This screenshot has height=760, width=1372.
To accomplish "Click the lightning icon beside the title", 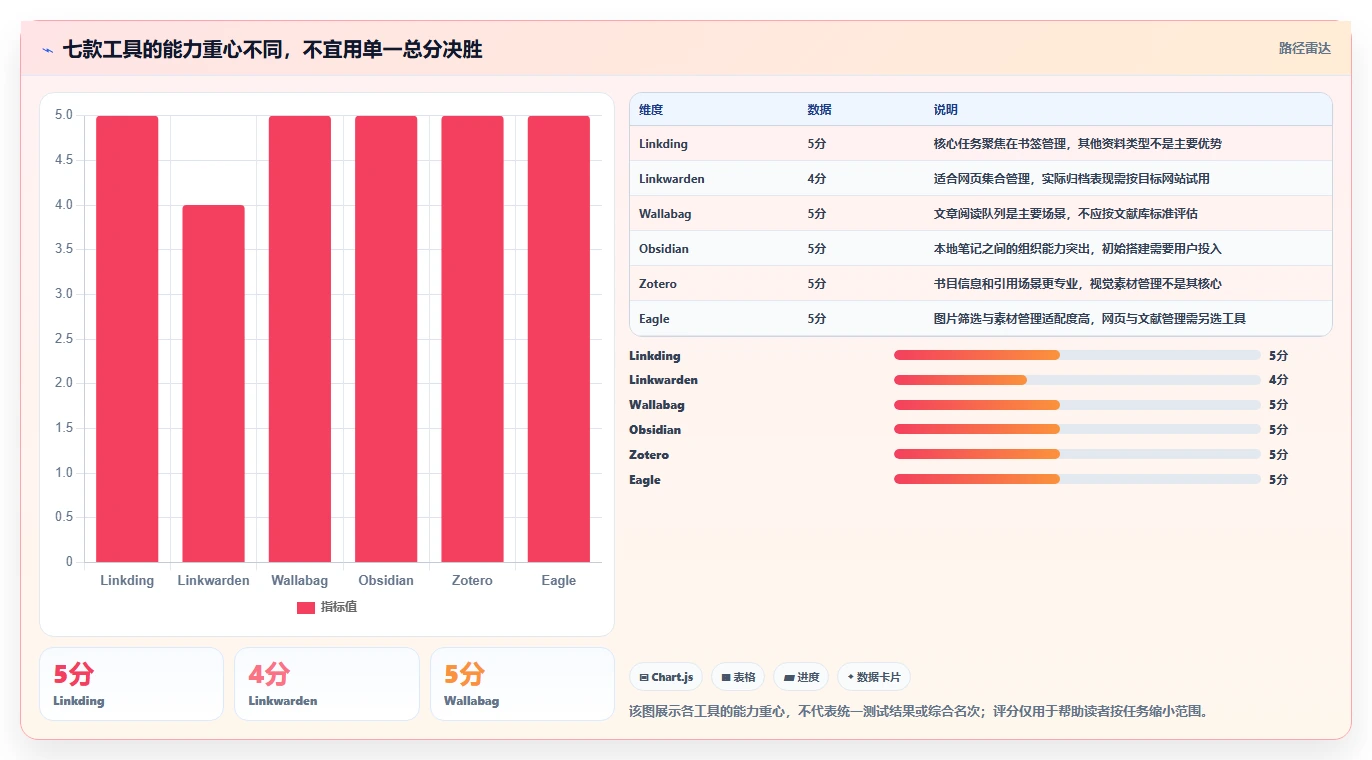I will click(x=48, y=50).
